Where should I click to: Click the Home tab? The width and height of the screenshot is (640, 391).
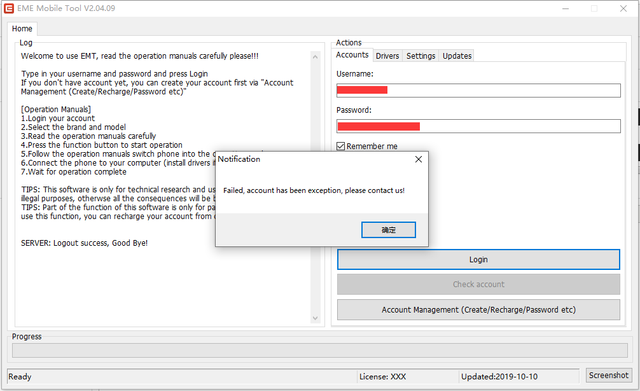point(22,29)
